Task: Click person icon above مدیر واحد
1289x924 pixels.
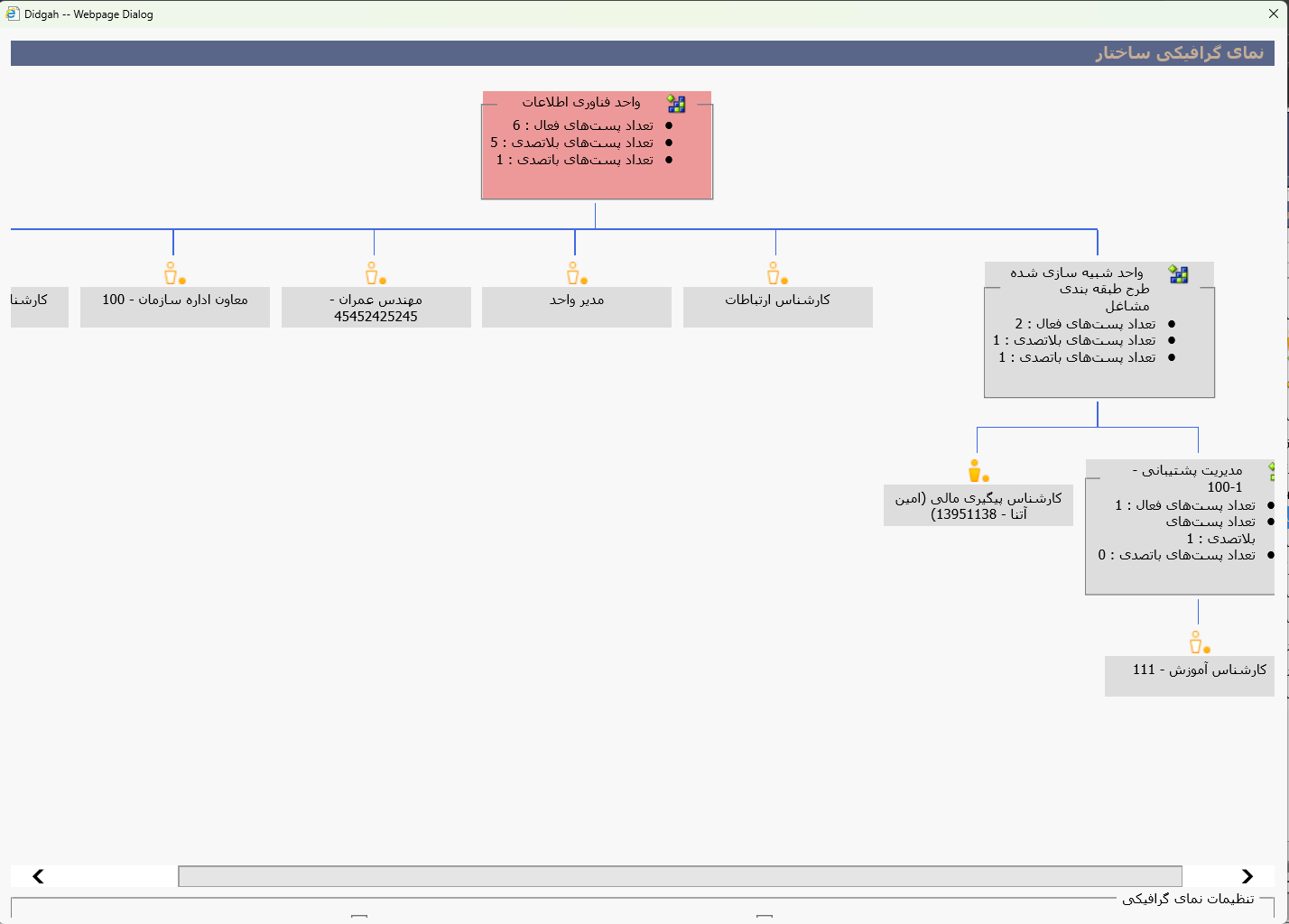Action: click(x=575, y=273)
